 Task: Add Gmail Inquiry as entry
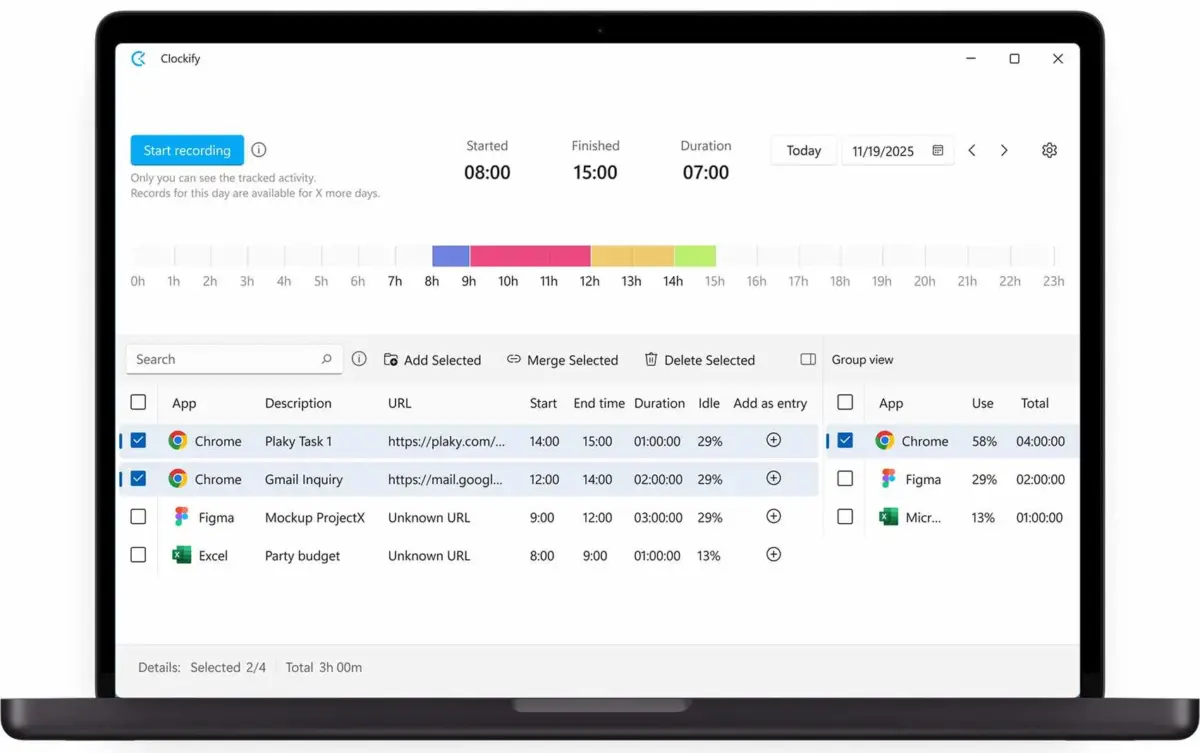pos(773,478)
